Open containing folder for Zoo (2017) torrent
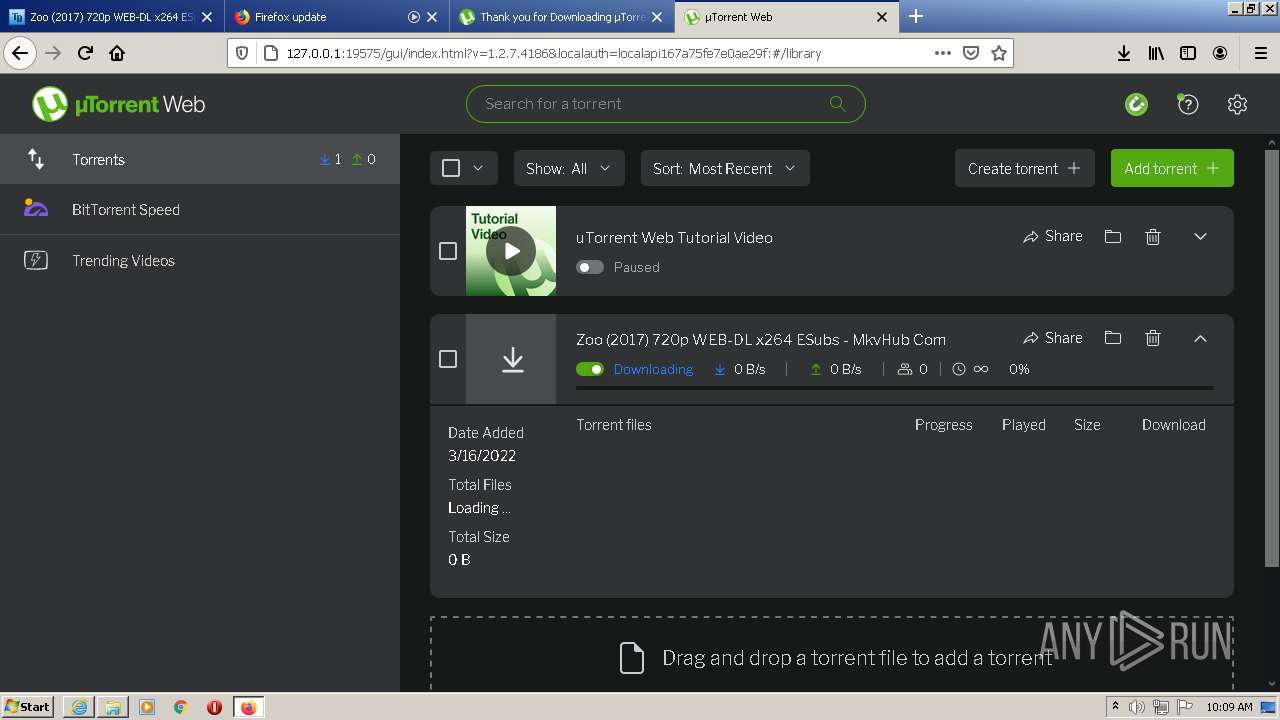This screenshot has width=1280, height=720. coord(1112,338)
